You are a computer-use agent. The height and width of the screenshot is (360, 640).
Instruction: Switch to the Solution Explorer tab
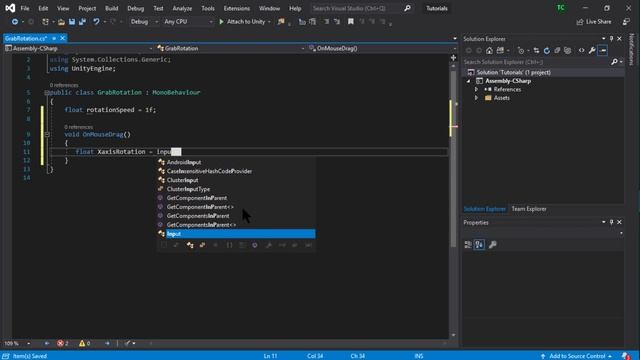484,209
